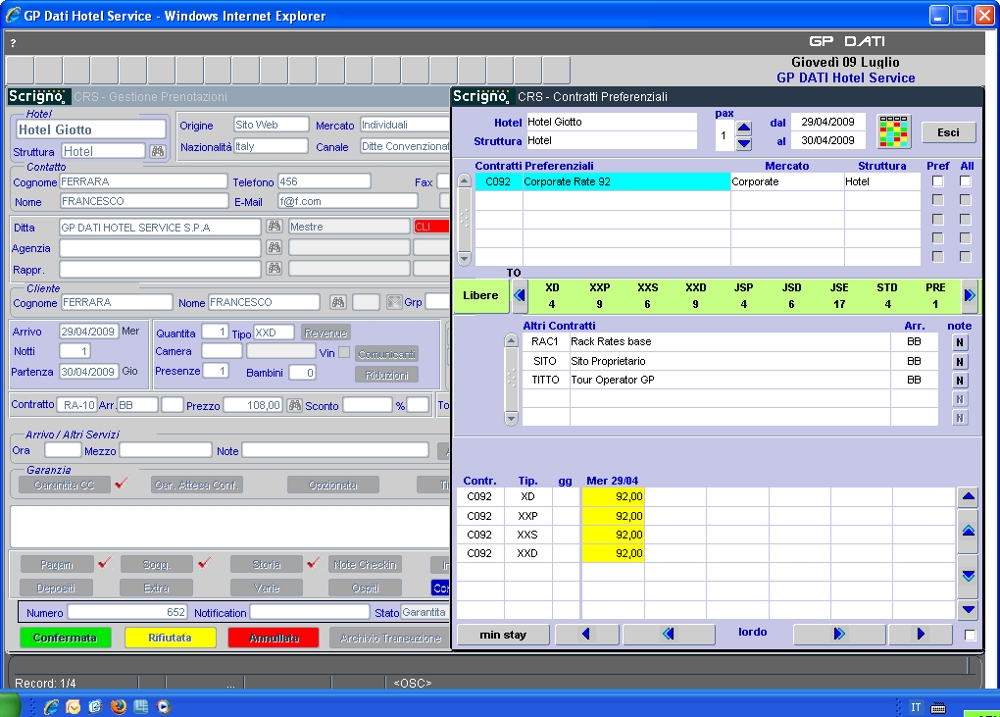Open the colored calendar grid icon
Image resolution: width=1000 pixels, height=717 pixels.
[x=893, y=132]
